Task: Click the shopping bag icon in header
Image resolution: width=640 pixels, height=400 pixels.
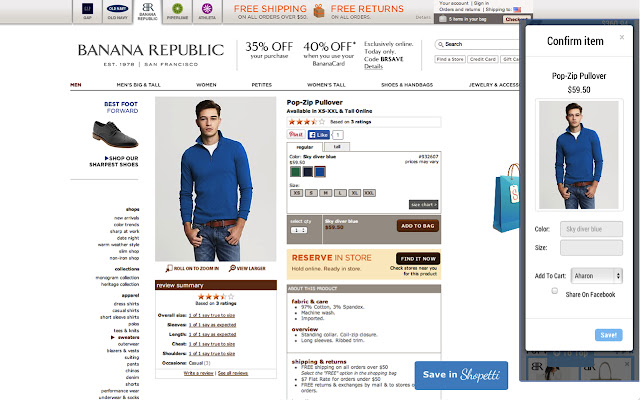Action: [x=442, y=19]
